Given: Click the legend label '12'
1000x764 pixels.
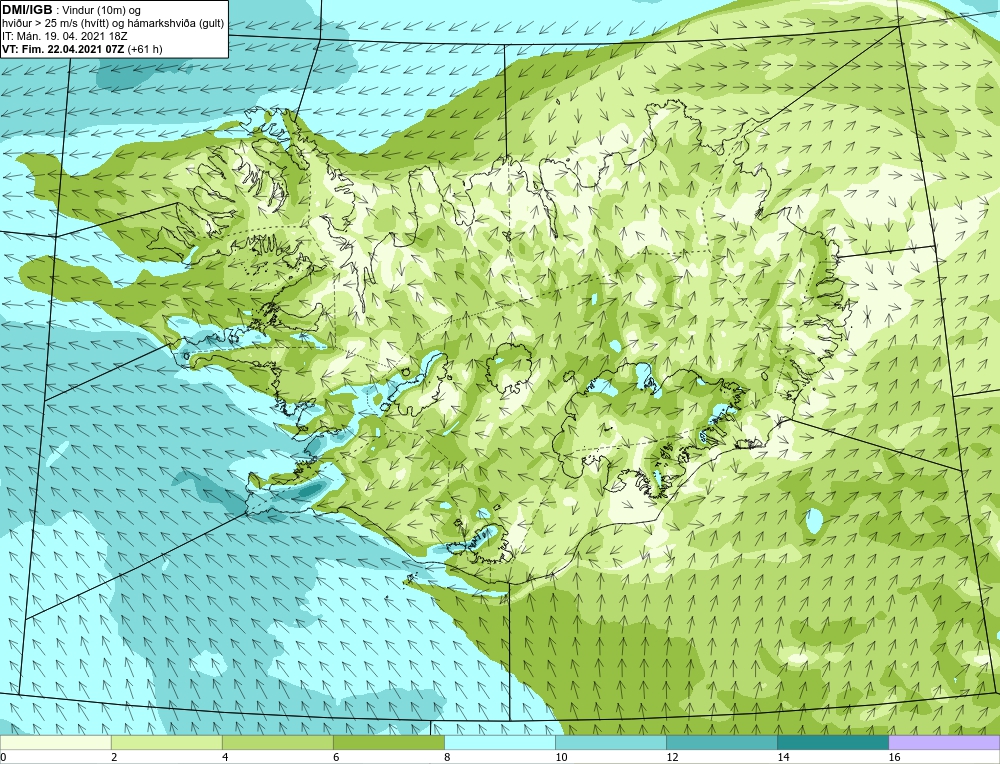Looking at the screenshot, I should (x=672, y=757).
